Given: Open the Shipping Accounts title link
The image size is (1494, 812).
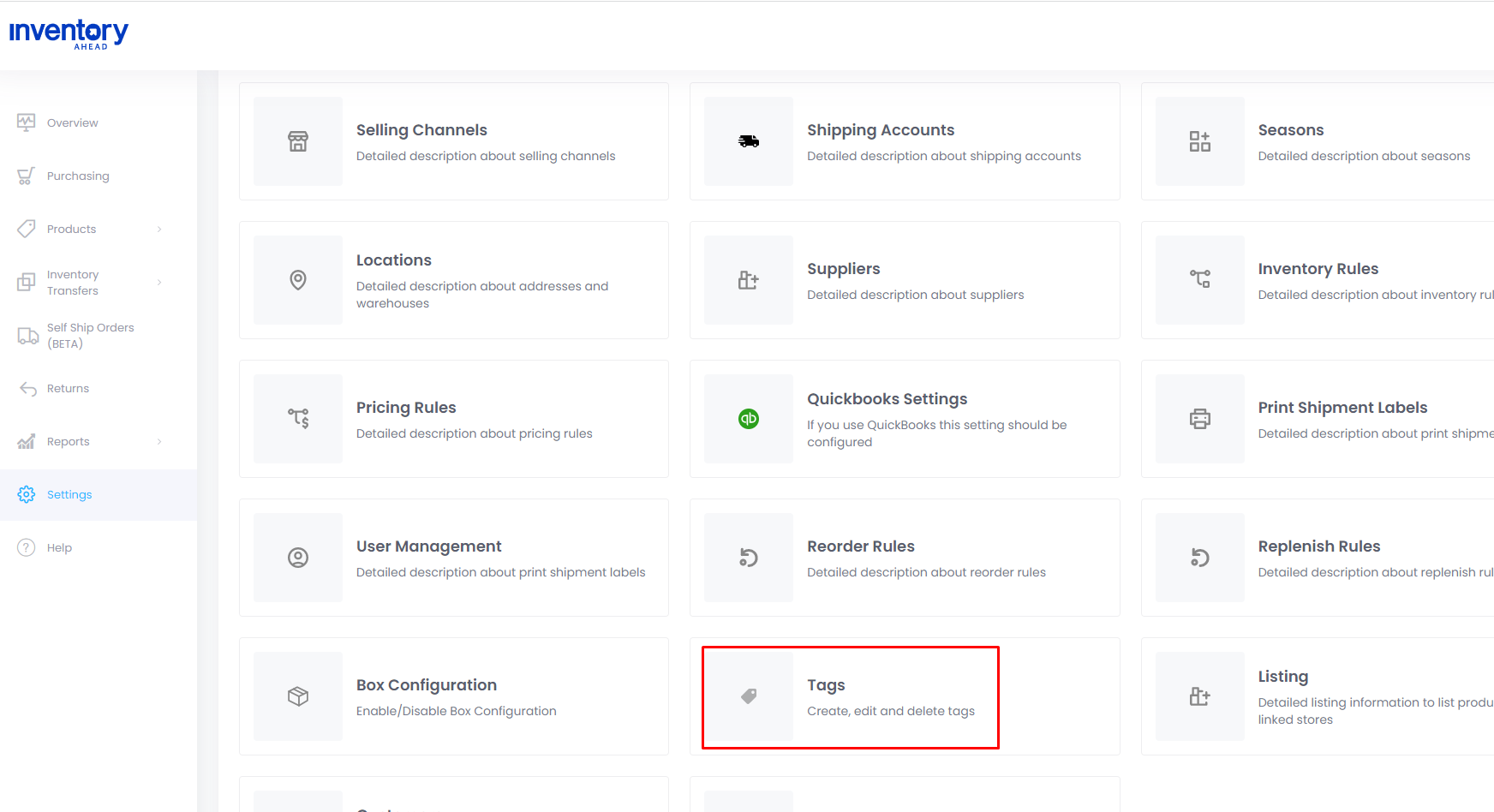Looking at the screenshot, I should [881, 130].
